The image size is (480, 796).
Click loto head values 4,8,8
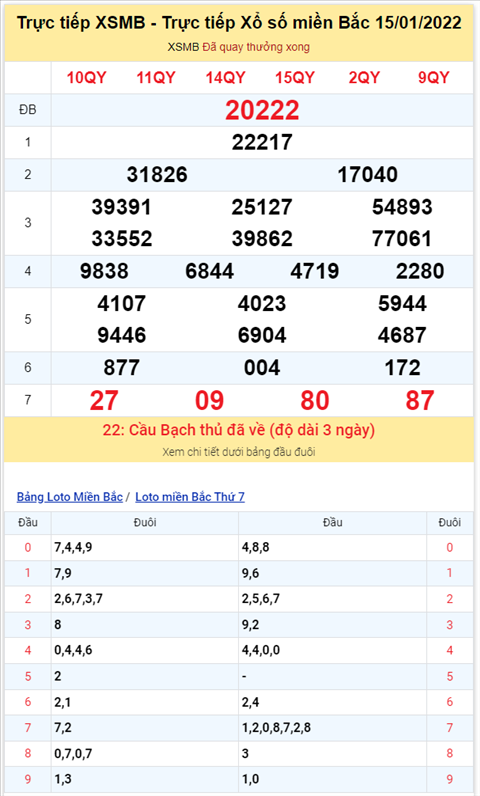(256, 547)
